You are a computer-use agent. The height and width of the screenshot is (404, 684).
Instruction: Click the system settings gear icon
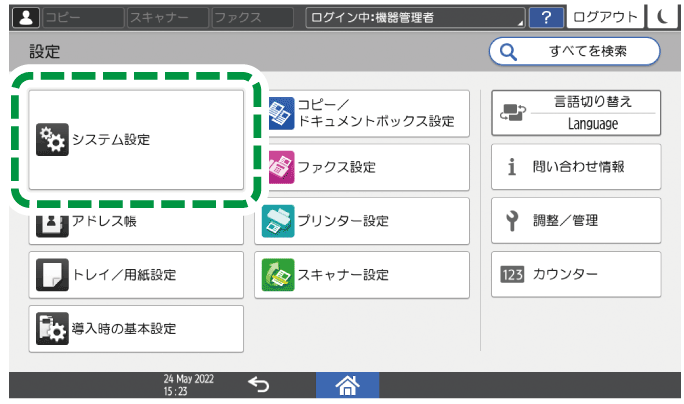tap(52, 140)
